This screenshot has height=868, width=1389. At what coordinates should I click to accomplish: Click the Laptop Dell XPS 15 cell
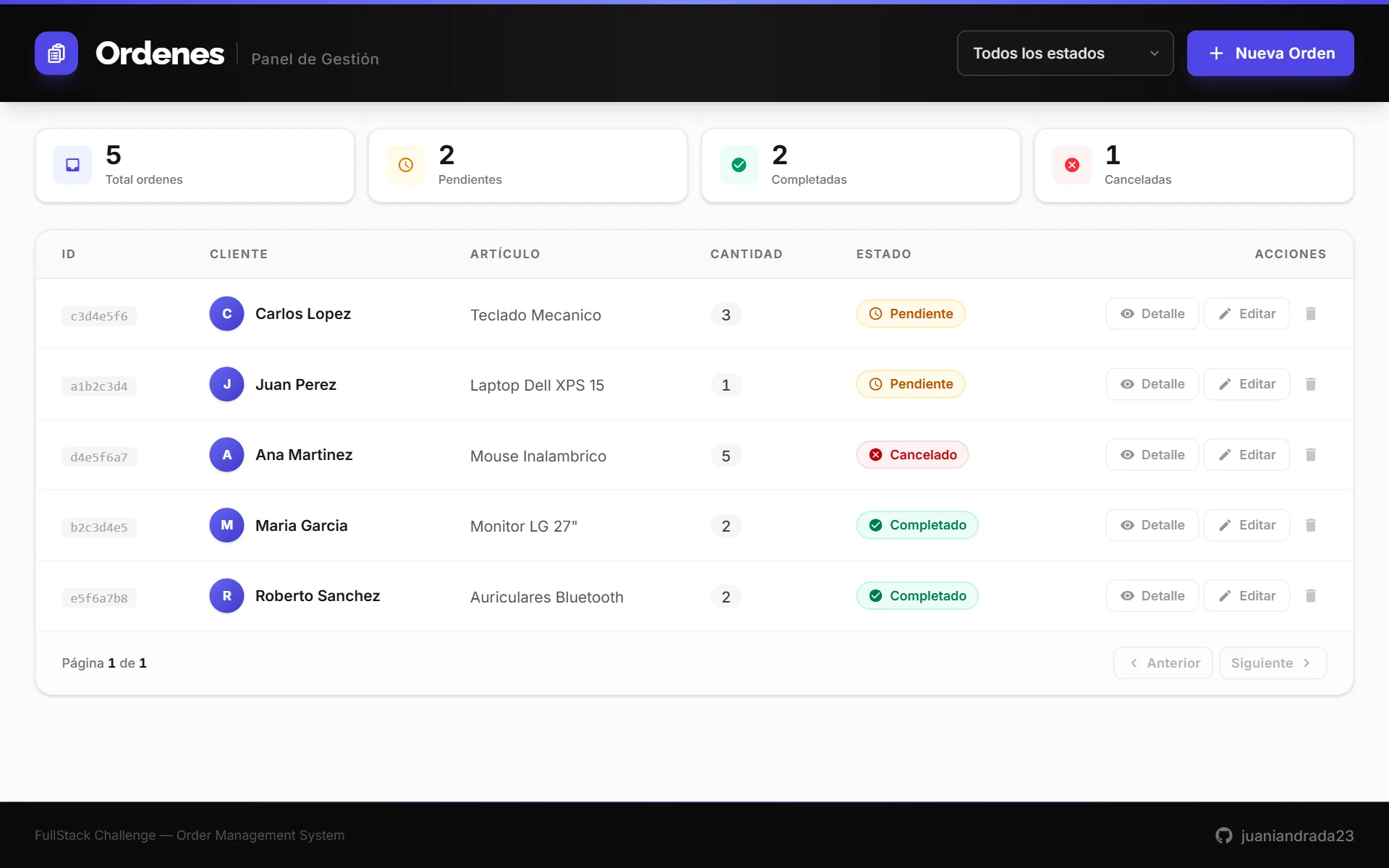(537, 385)
